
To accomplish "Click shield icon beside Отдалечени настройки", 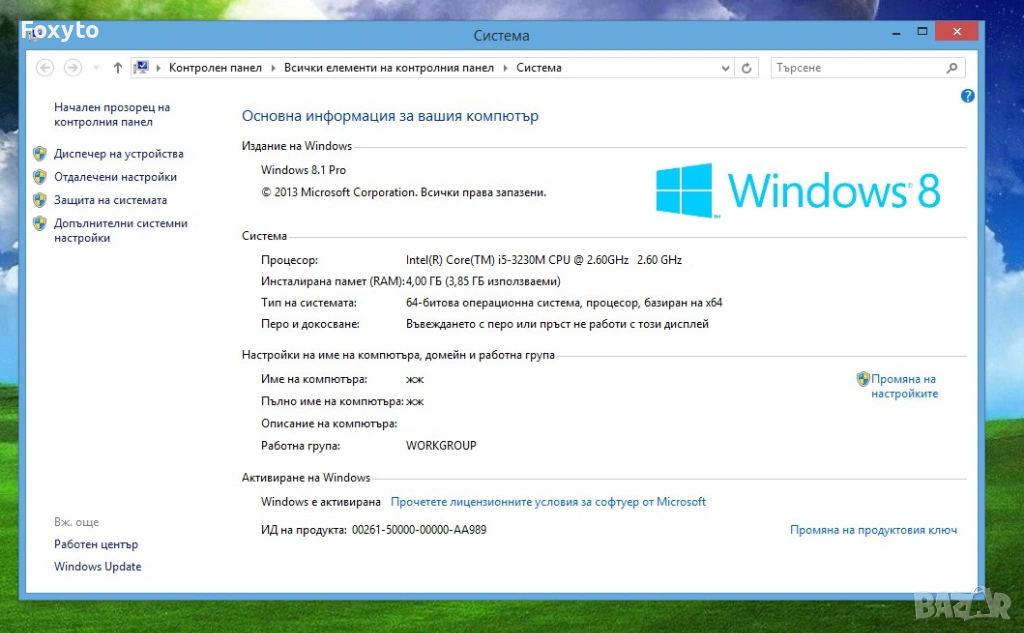I will coord(40,177).
